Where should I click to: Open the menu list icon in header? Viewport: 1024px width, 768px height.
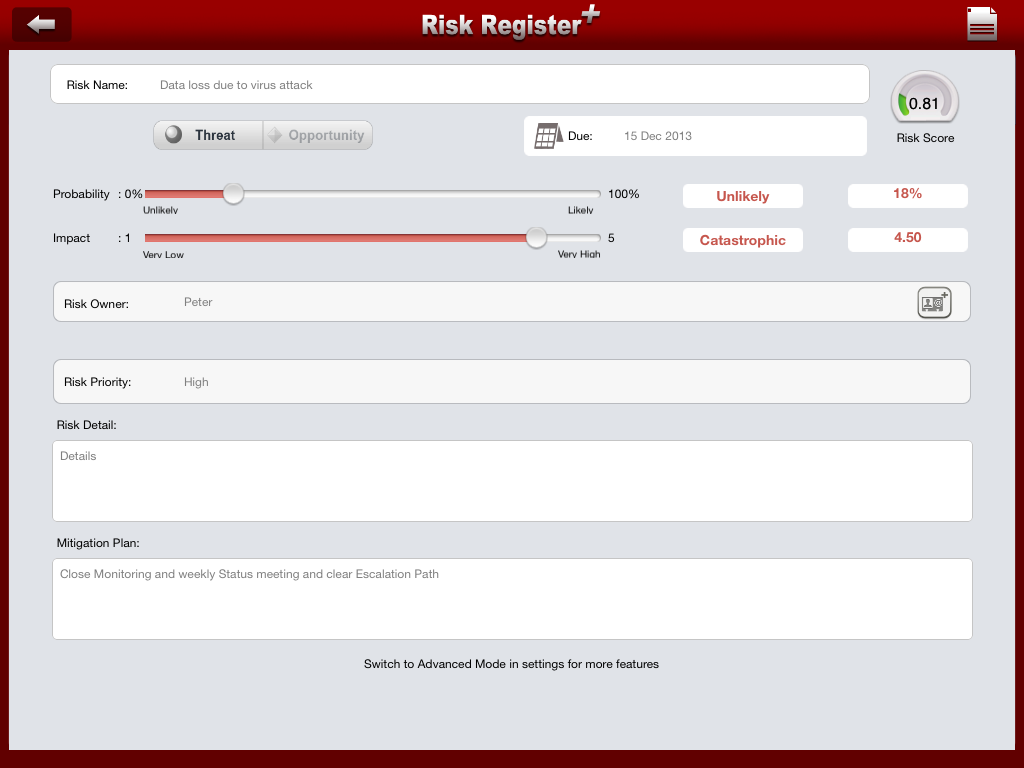coord(981,25)
